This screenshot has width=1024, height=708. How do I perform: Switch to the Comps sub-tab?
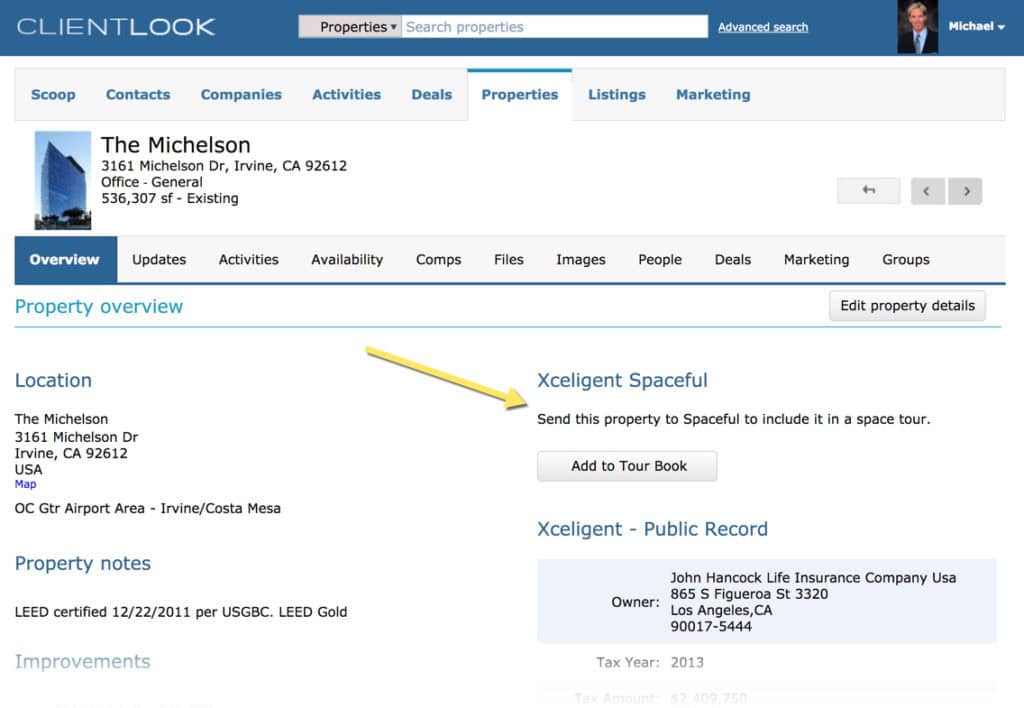[438, 259]
